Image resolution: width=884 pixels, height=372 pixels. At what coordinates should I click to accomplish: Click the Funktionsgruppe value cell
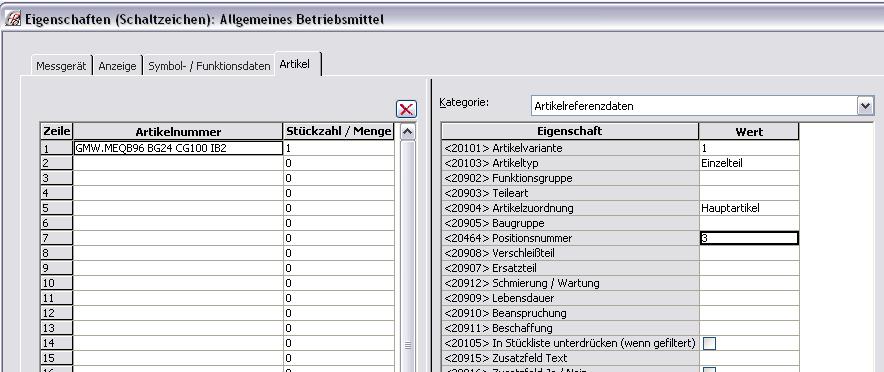pyautogui.click(x=749, y=178)
